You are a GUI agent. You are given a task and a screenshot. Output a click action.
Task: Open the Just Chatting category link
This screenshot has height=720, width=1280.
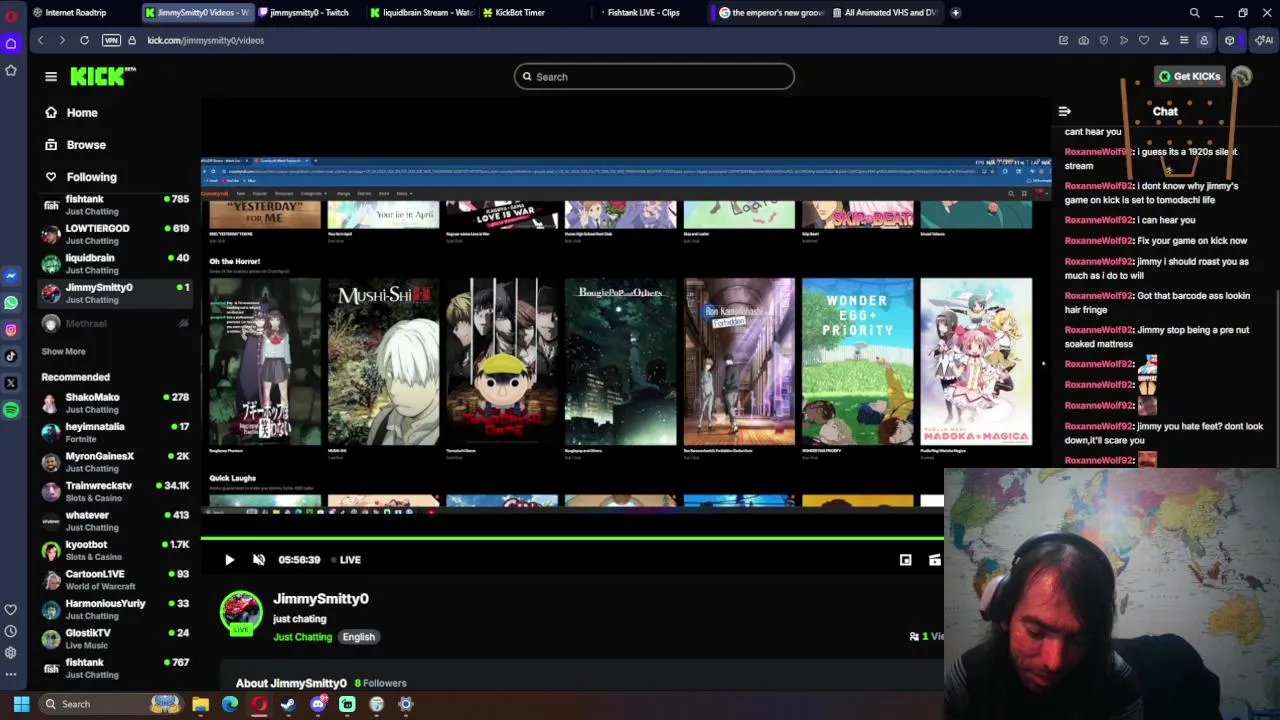point(302,637)
